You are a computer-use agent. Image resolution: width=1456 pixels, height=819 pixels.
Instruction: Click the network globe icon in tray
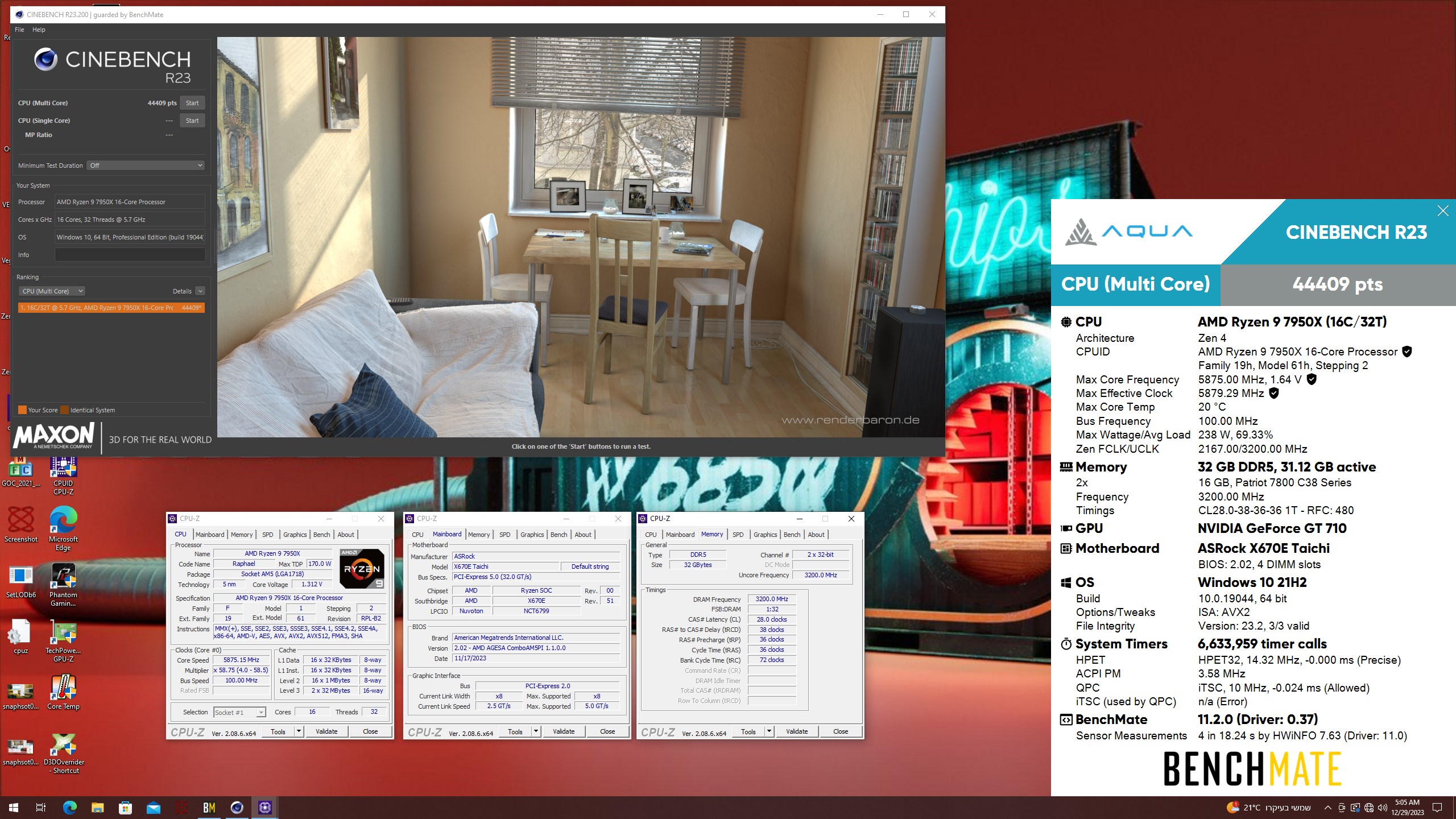click(x=1369, y=808)
